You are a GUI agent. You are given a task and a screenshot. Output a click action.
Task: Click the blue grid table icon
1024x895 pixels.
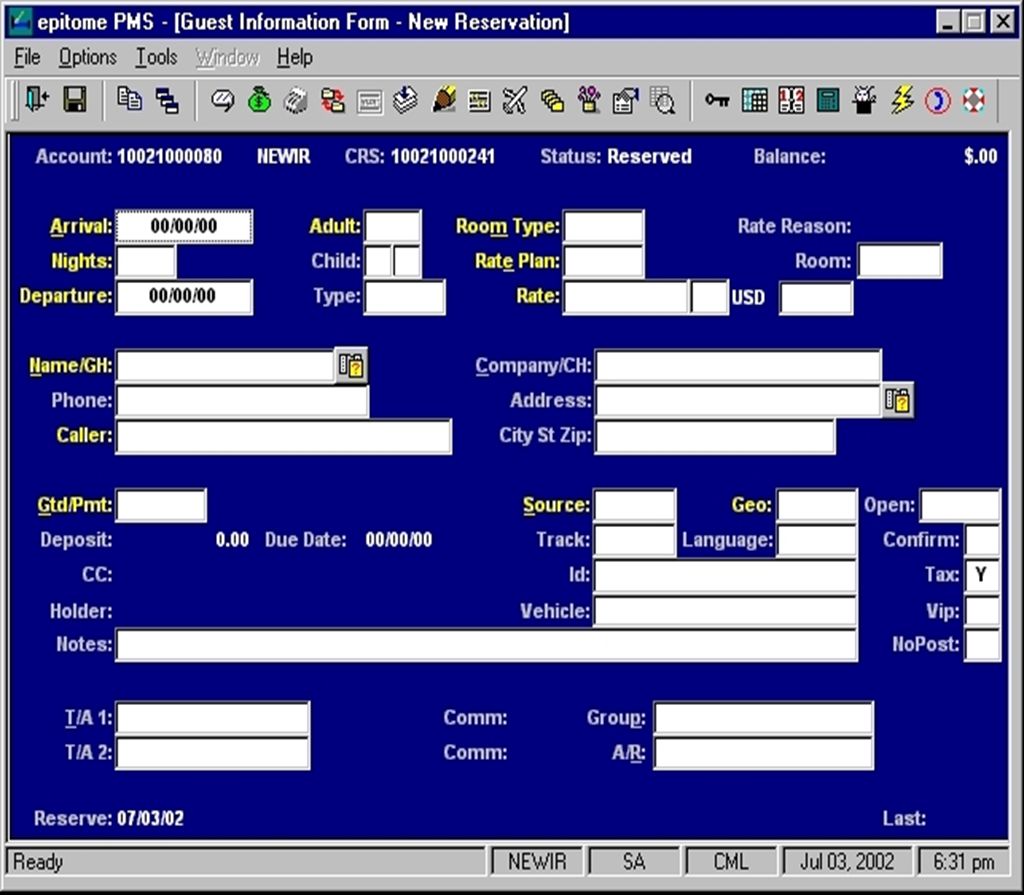pos(754,101)
